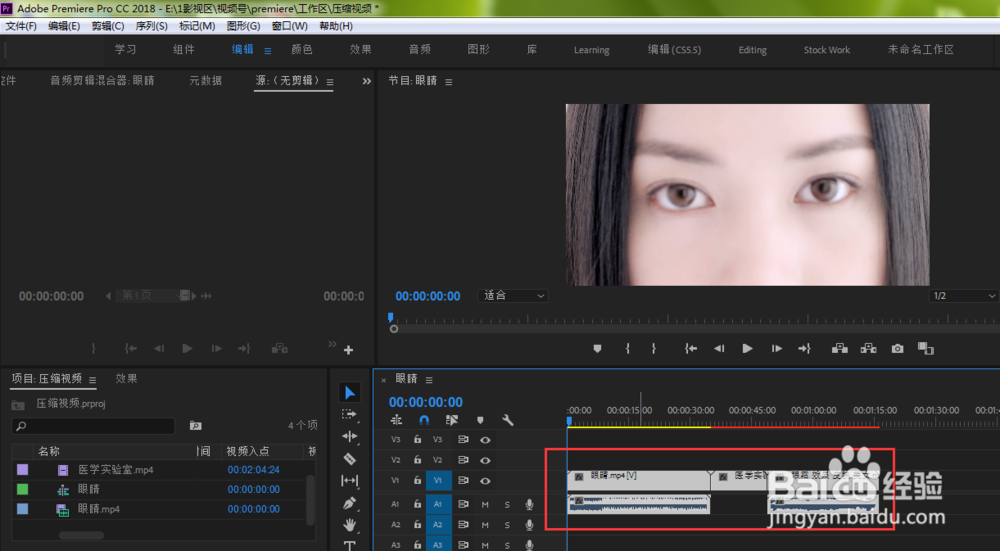This screenshot has height=551, width=1000.
Task: Mute the A1 audio track
Action: point(485,504)
